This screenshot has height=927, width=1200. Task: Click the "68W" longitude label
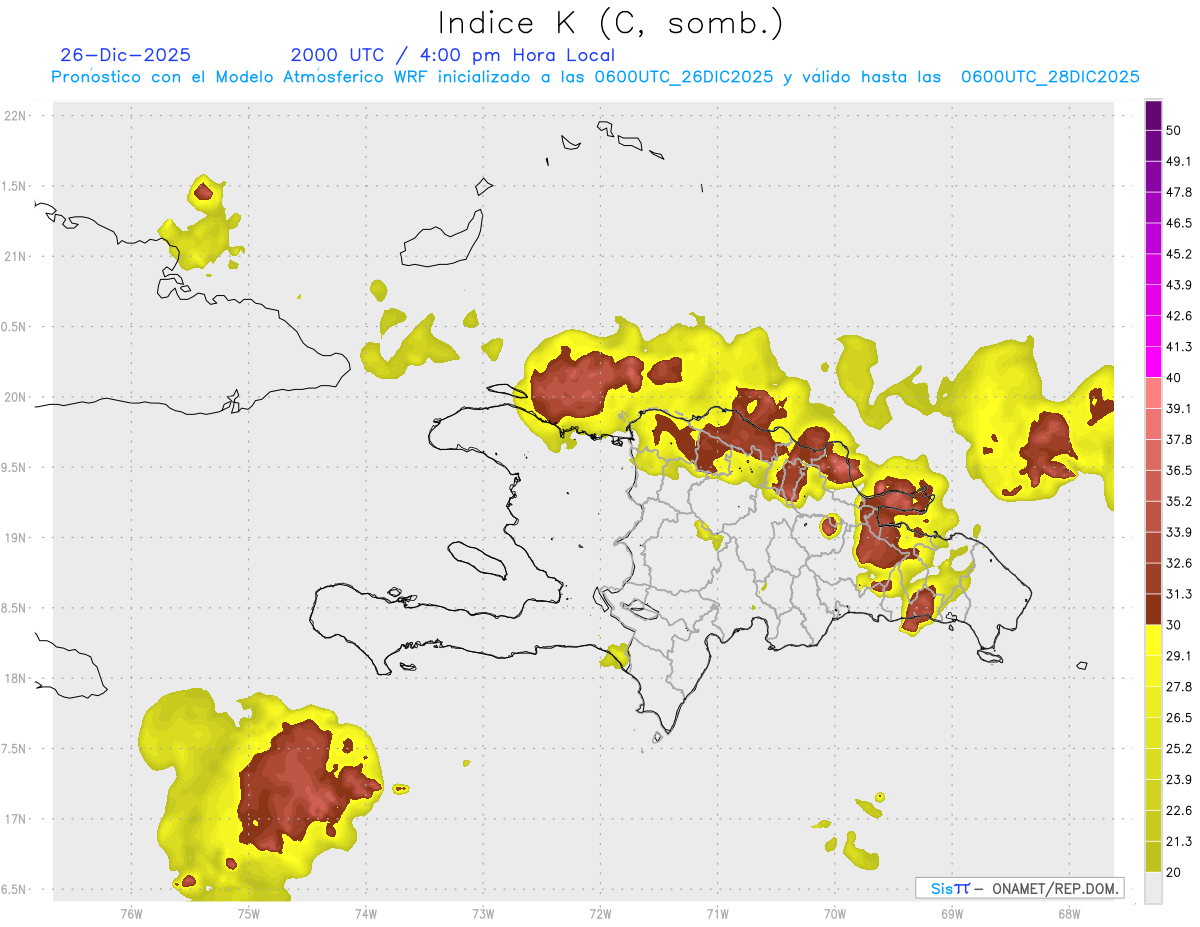pos(1068,914)
